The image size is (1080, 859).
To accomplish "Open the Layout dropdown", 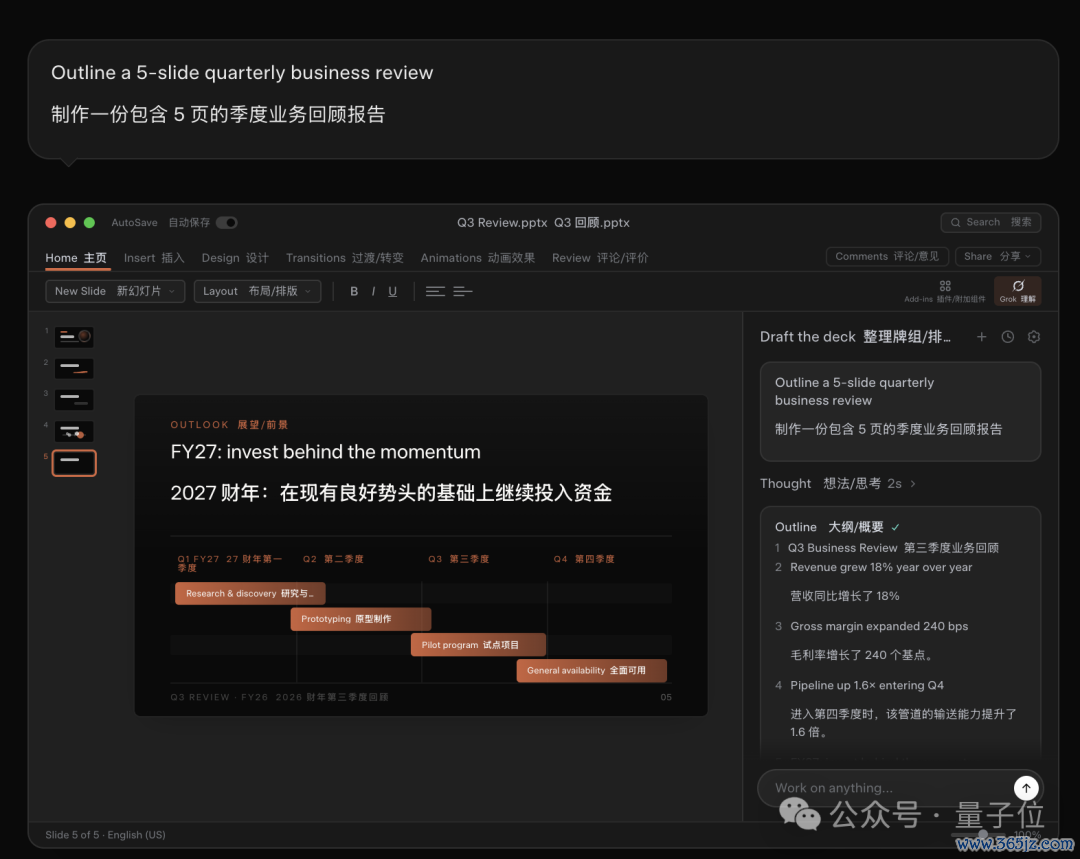I will [x=257, y=291].
